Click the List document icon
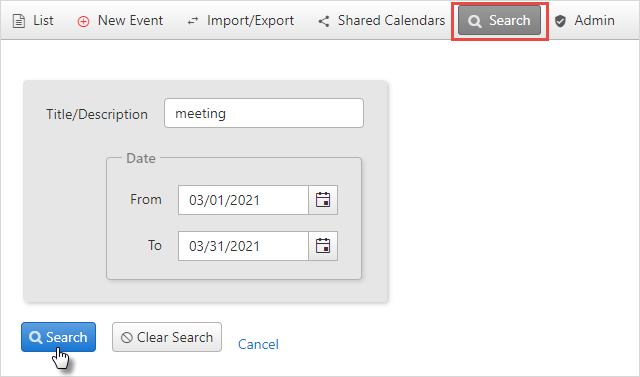 19,21
